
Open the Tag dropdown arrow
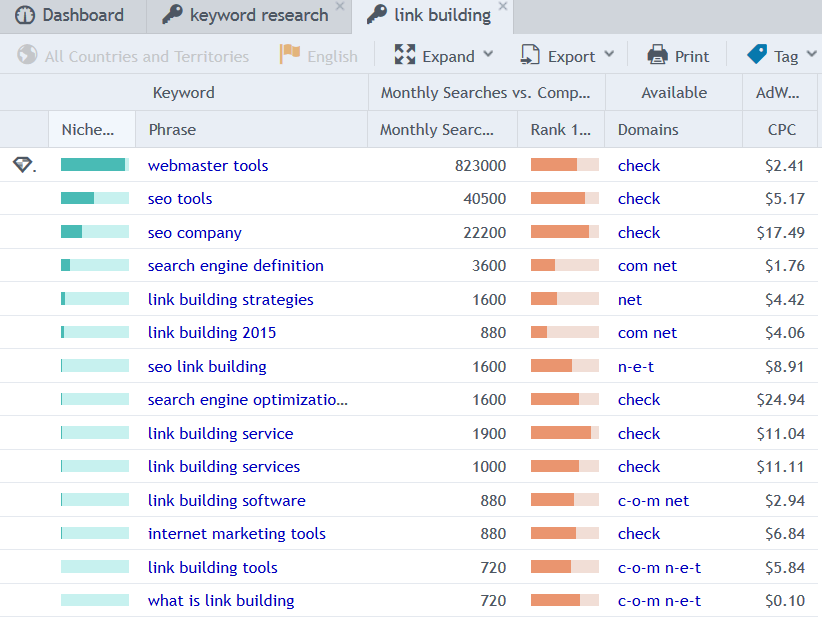[812, 54]
